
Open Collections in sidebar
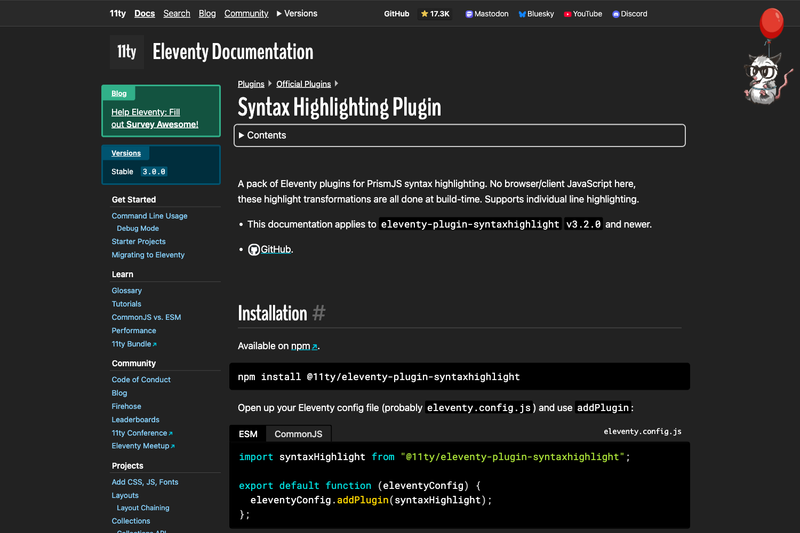coord(131,521)
